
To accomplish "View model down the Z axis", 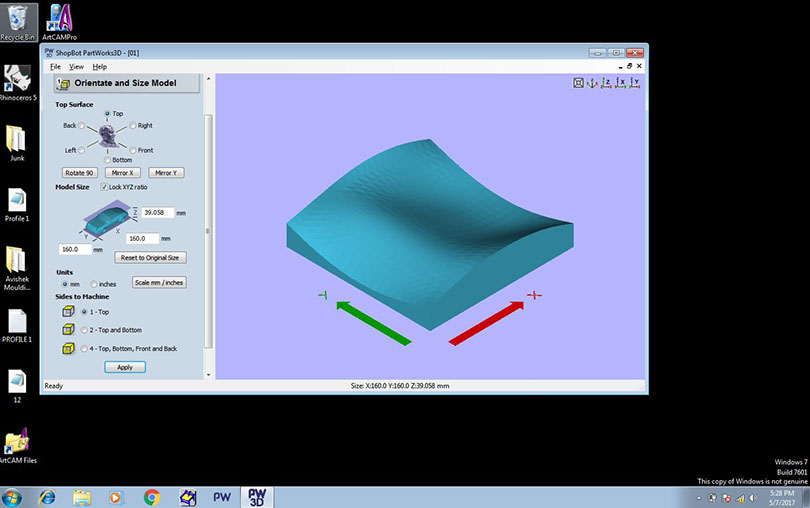I will click(x=606, y=83).
